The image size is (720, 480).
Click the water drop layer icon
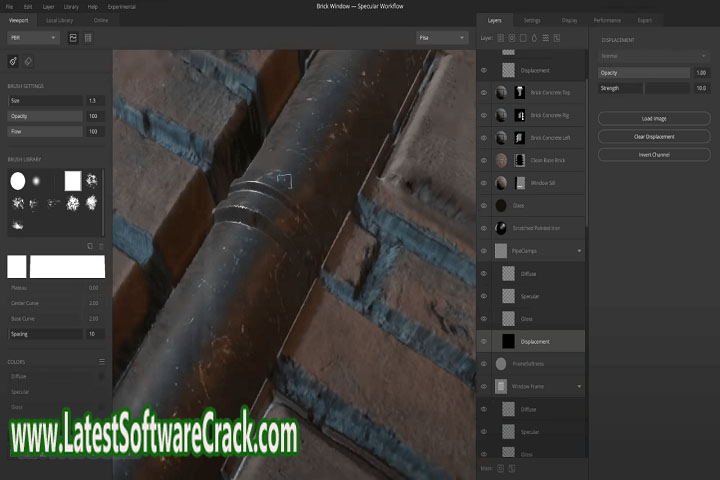click(x=536, y=37)
